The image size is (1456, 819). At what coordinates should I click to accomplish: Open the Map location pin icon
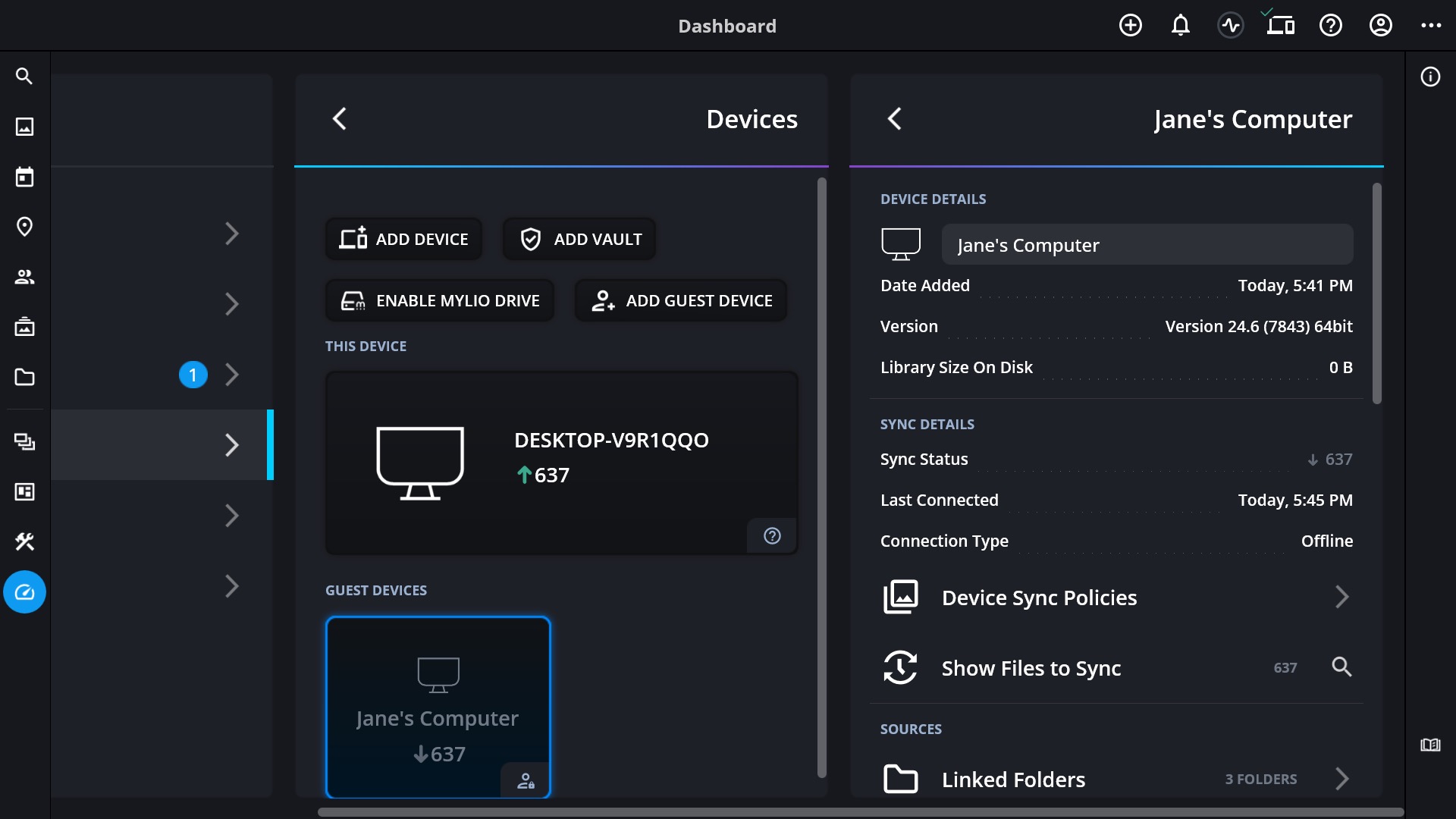[24, 227]
